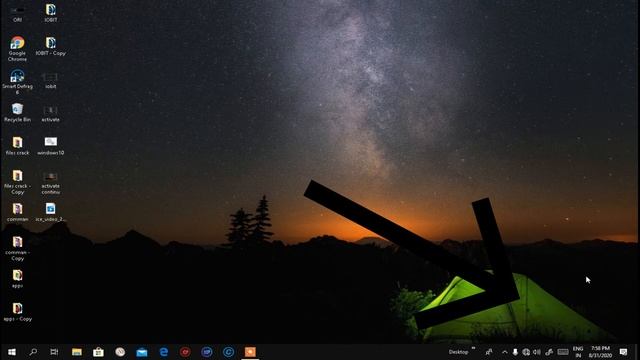The image size is (640, 360).
Task: Open the People icon in taskbar
Action: pos(489,352)
